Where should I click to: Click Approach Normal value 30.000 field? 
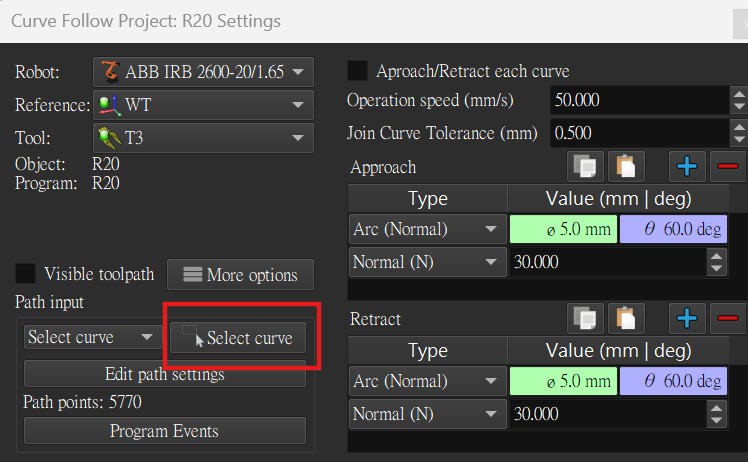608,262
